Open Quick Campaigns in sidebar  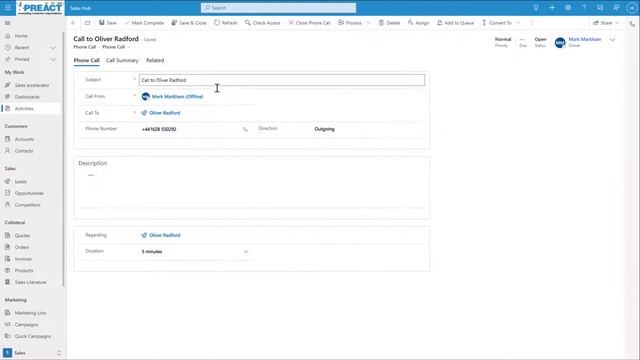pos(33,336)
